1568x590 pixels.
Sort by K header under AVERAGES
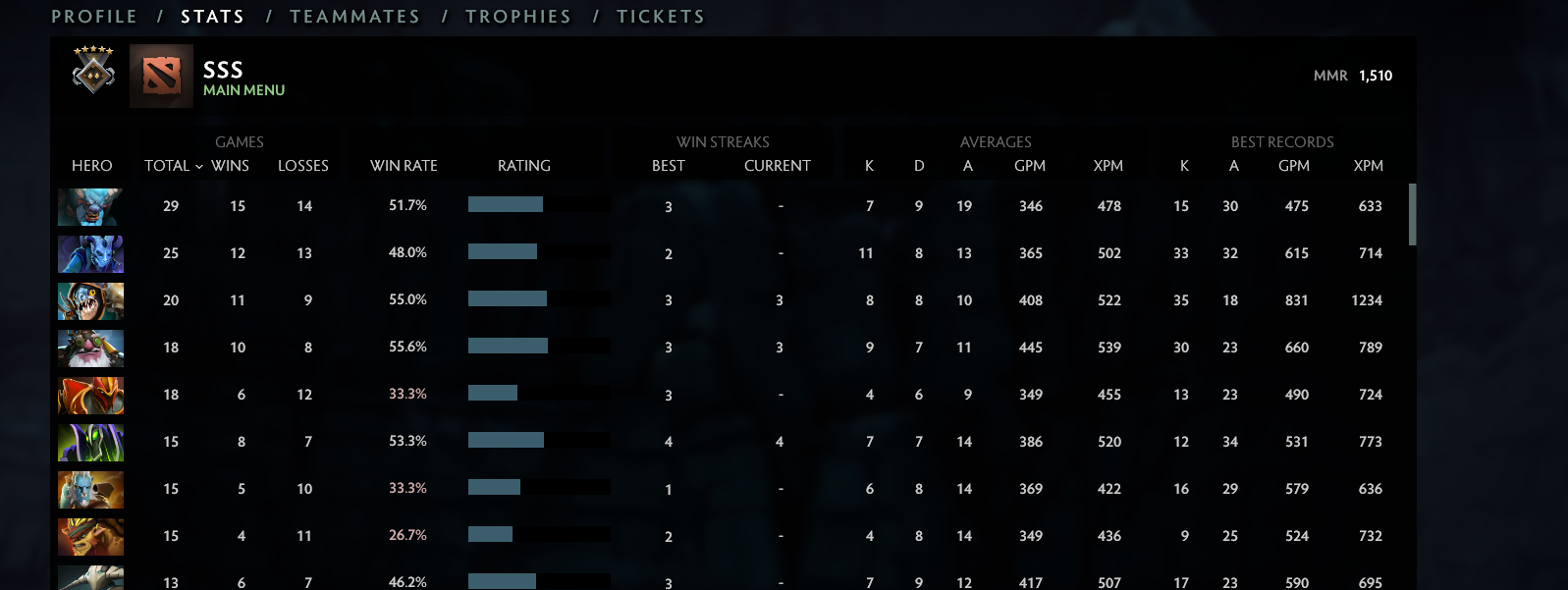click(869, 166)
